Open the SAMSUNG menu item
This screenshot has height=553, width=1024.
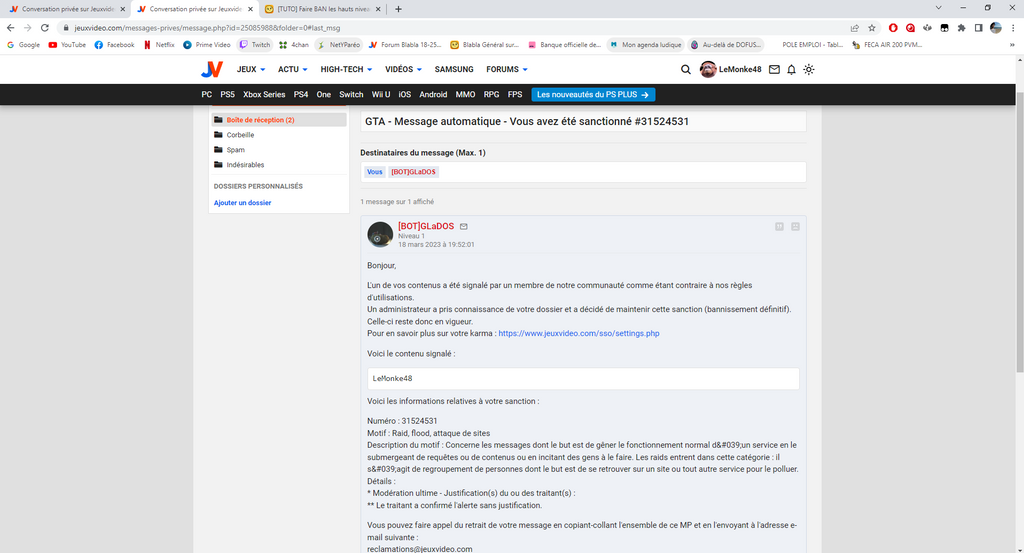(x=454, y=69)
